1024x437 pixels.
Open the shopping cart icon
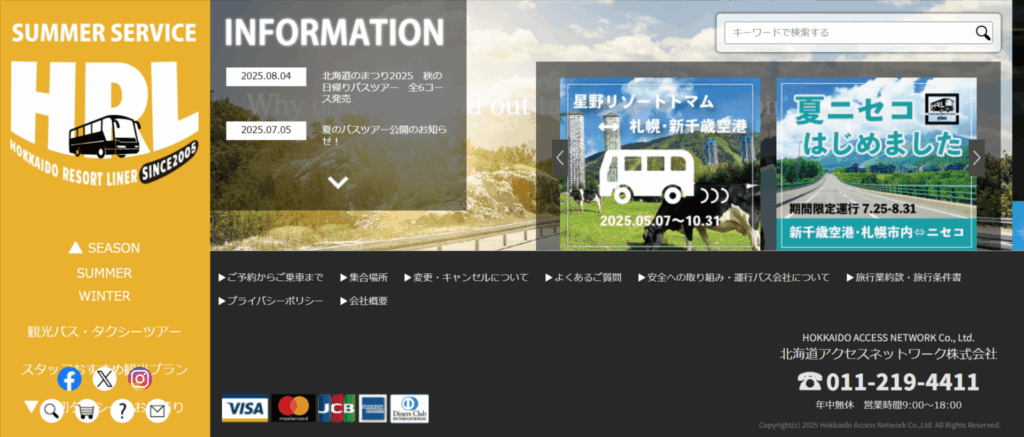click(x=87, y=410)
